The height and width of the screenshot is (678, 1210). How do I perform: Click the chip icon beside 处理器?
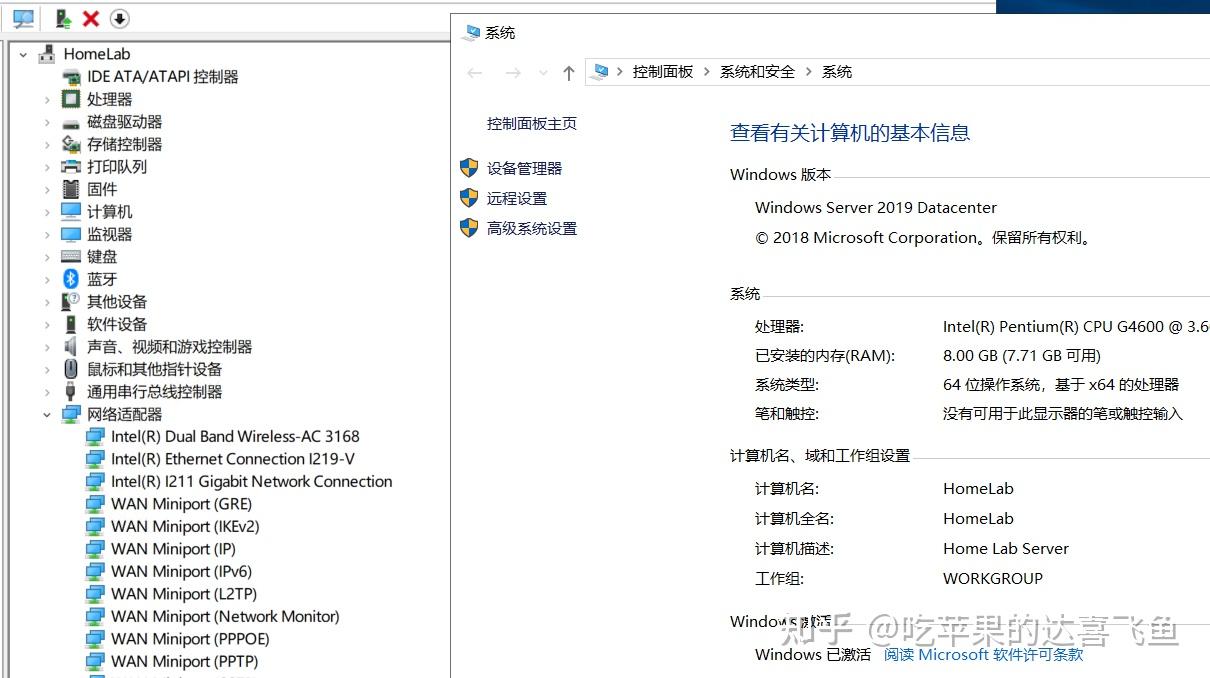click(70, 98)
